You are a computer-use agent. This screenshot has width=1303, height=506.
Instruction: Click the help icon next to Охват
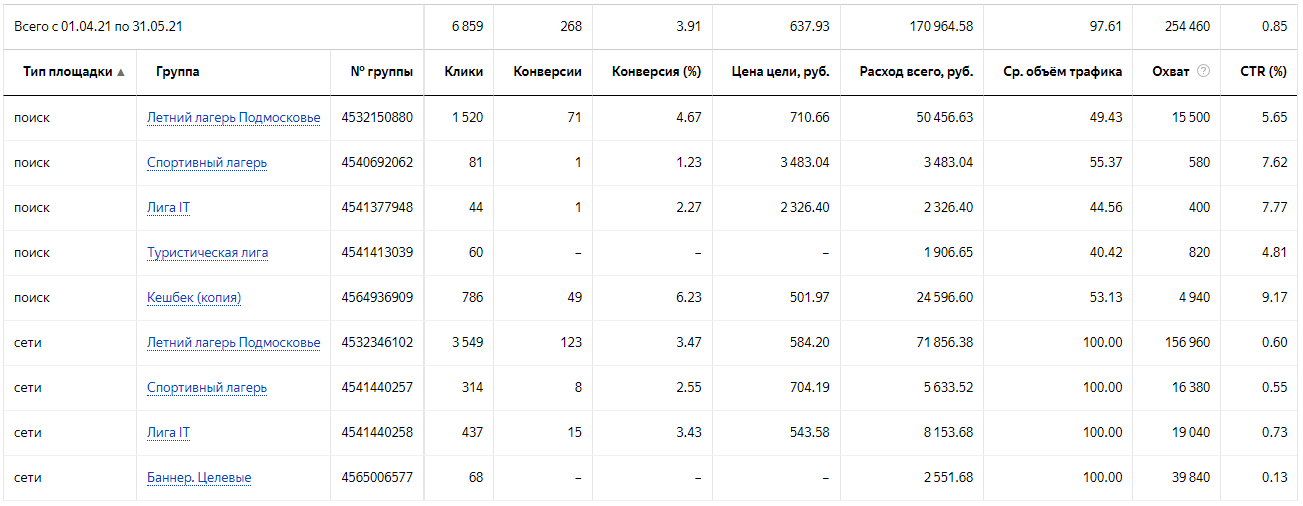pos(1203,72)
